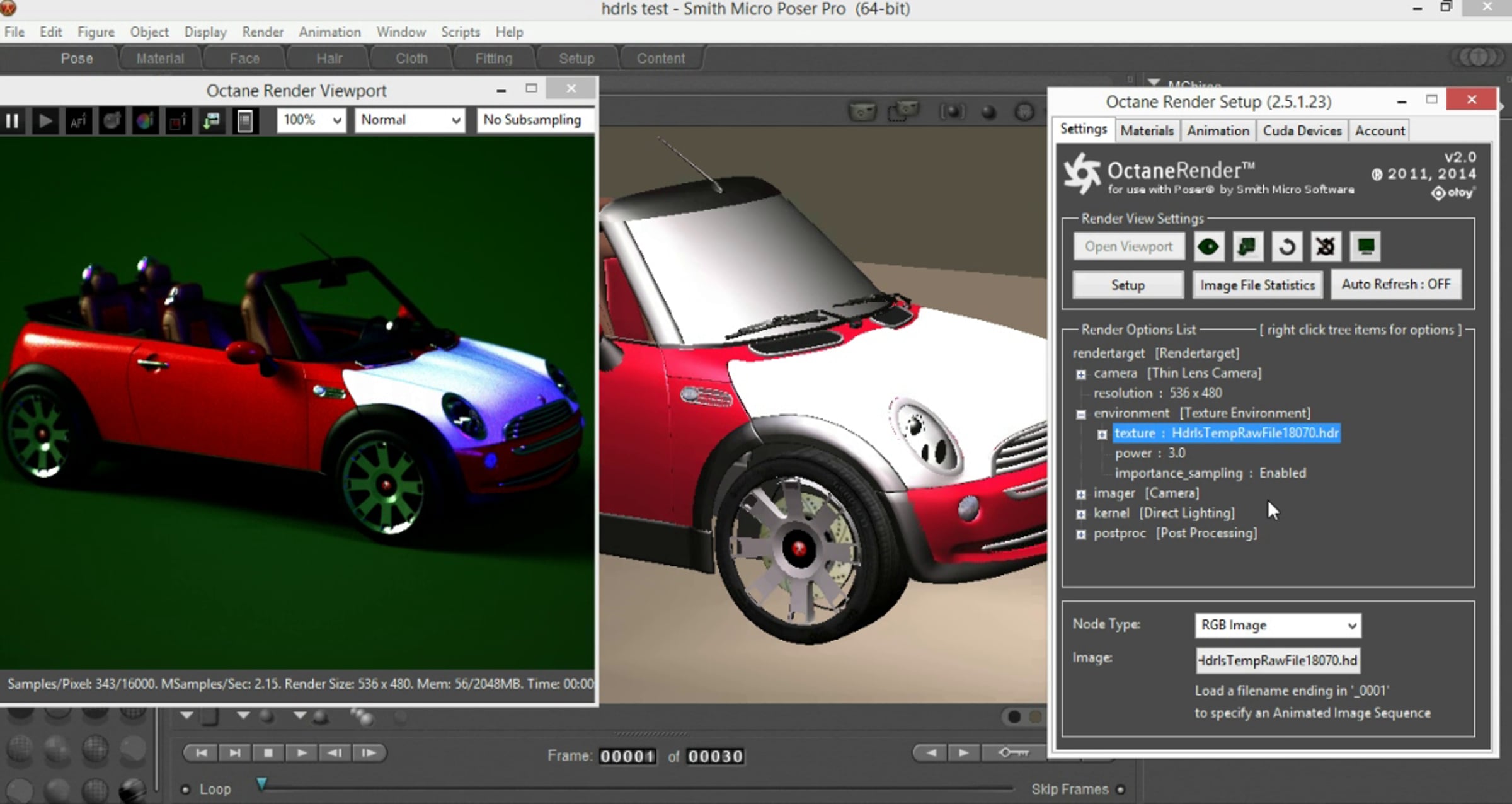Click the Image filename field
This screenshot has height=804, width=1512.
pos(1278,660)
